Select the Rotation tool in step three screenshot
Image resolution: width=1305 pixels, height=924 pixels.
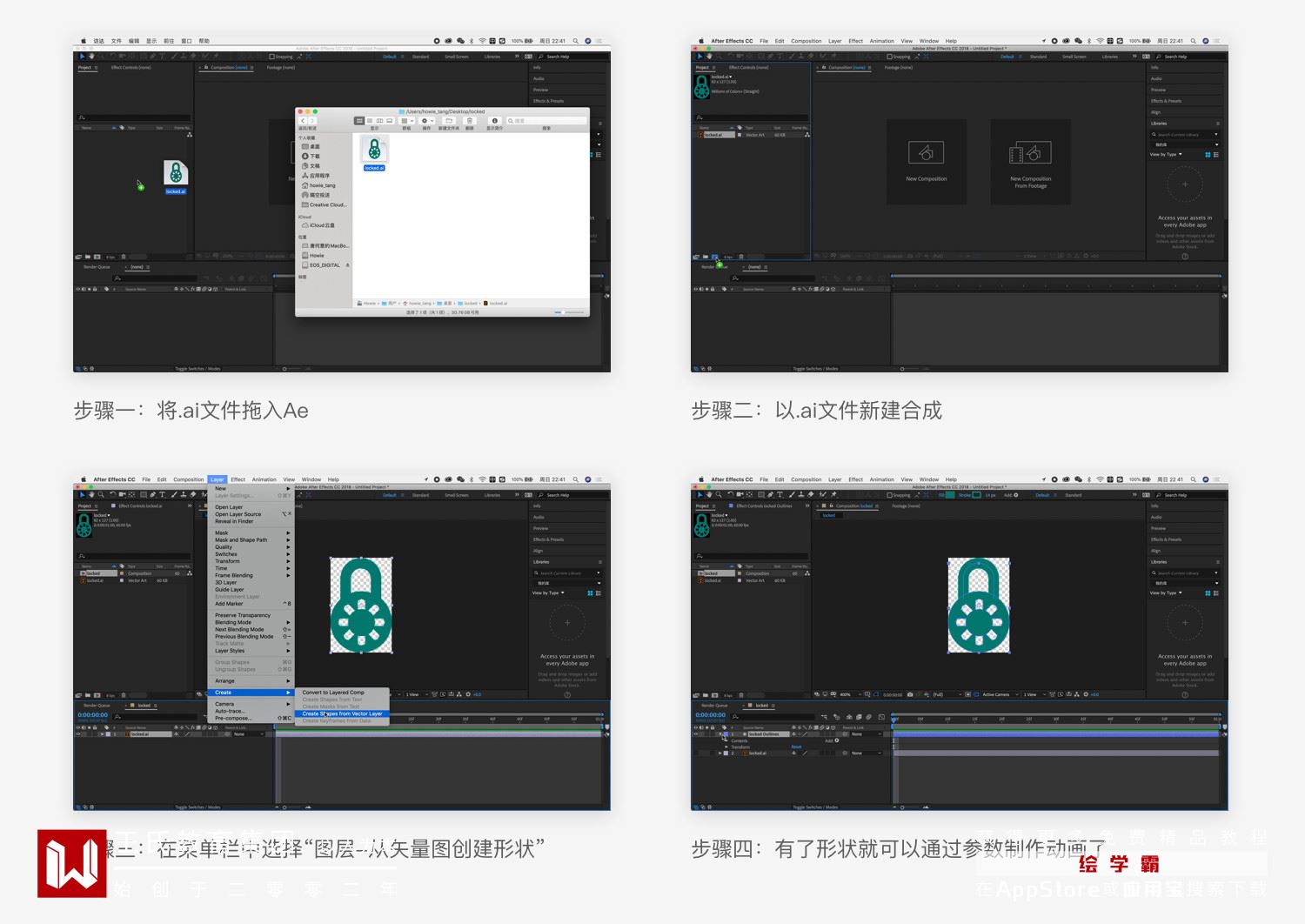point(113,494)
